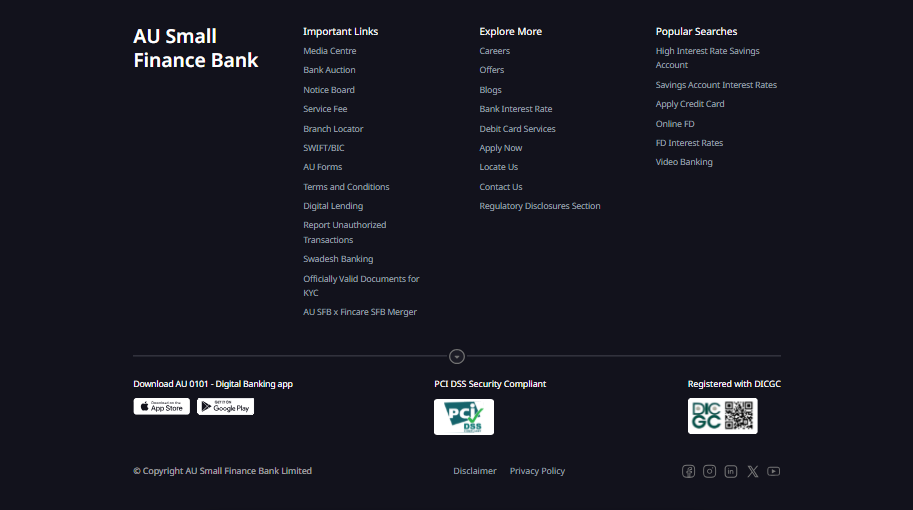View Terms and Conditions
This screenshot has width=913, height=510.
tap(346, 187)
